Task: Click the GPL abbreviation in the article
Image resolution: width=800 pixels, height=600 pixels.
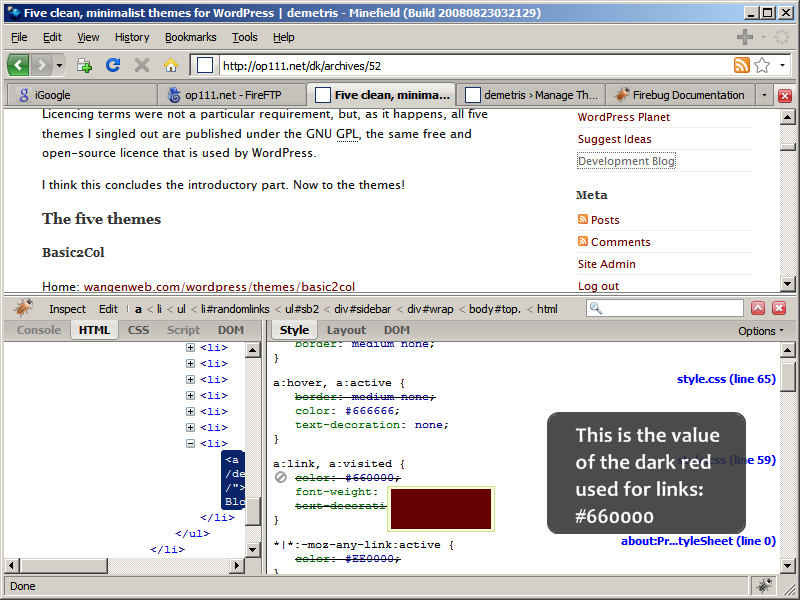Action: [x=347, y=134]
